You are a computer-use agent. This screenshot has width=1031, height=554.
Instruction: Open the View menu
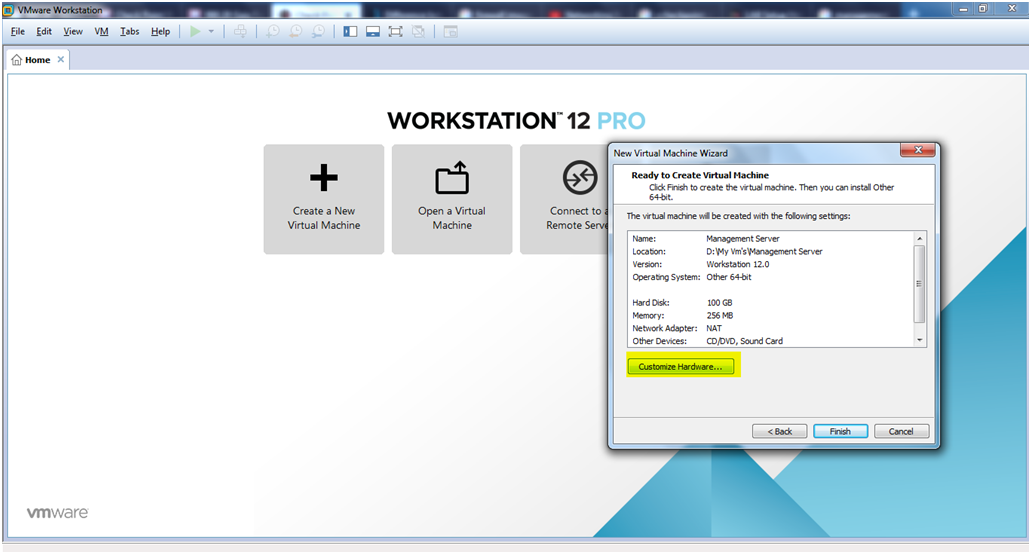73,32
